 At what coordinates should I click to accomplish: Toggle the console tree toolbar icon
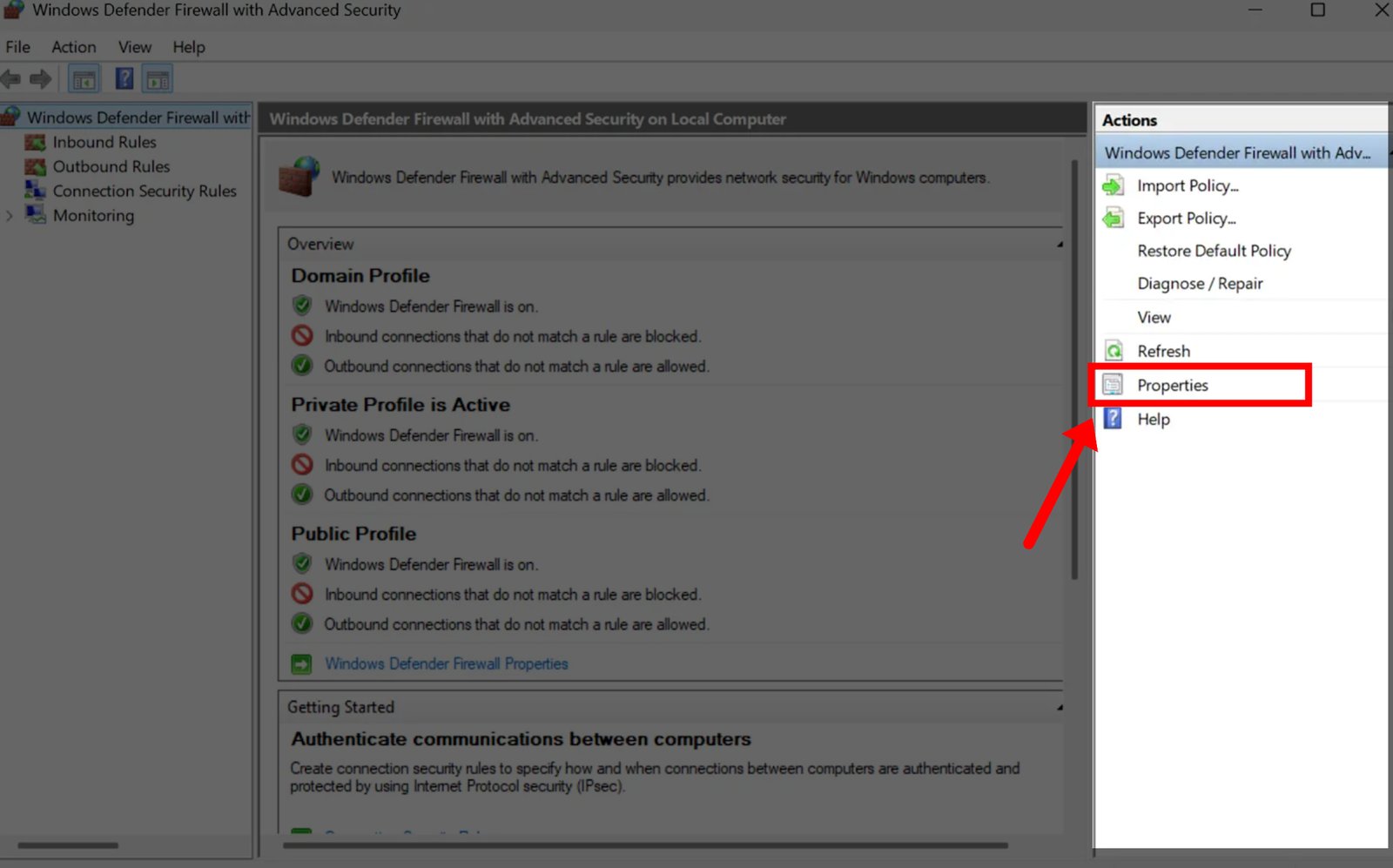coord(84,79)
